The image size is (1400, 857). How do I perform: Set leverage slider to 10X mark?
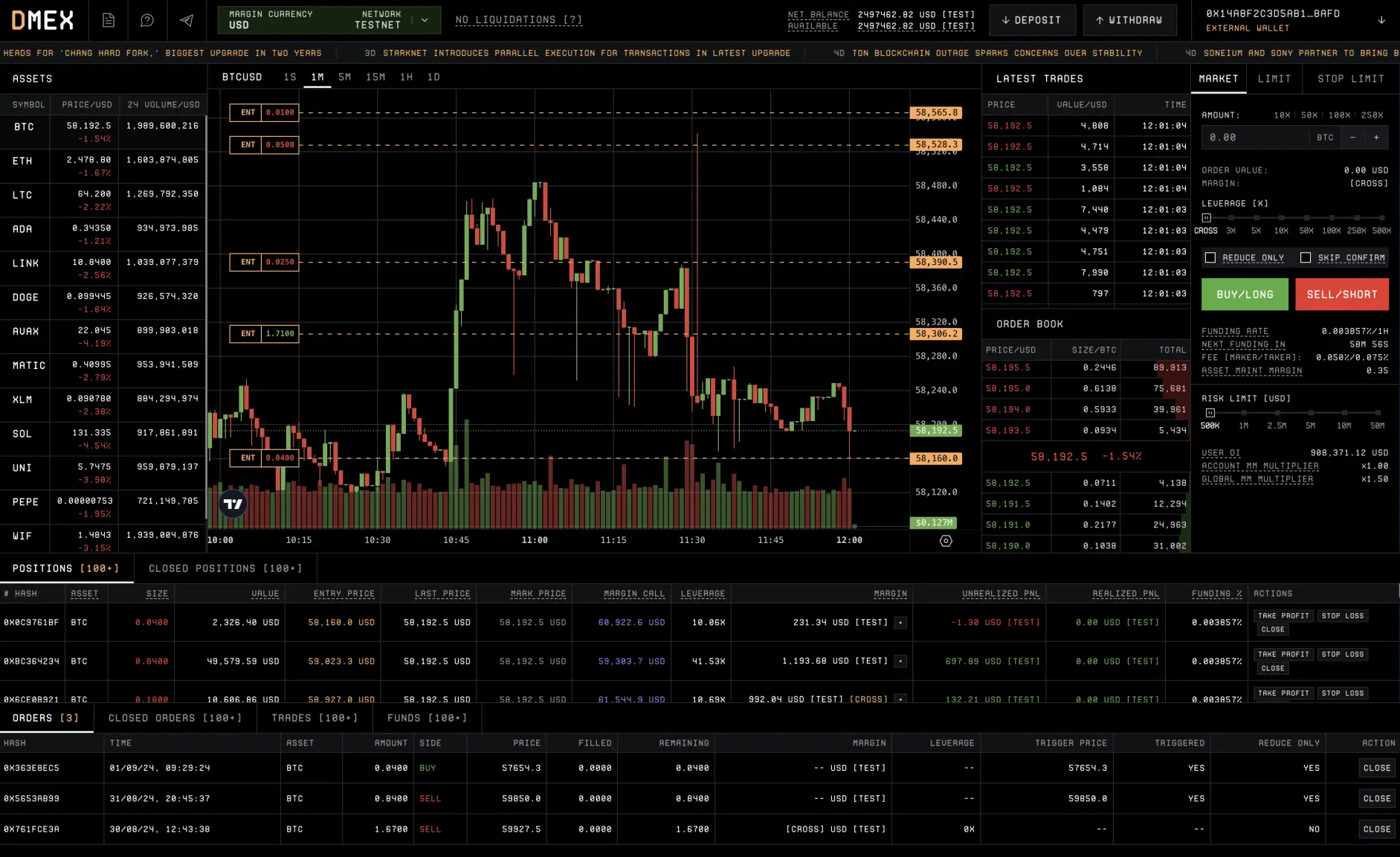1281,218
